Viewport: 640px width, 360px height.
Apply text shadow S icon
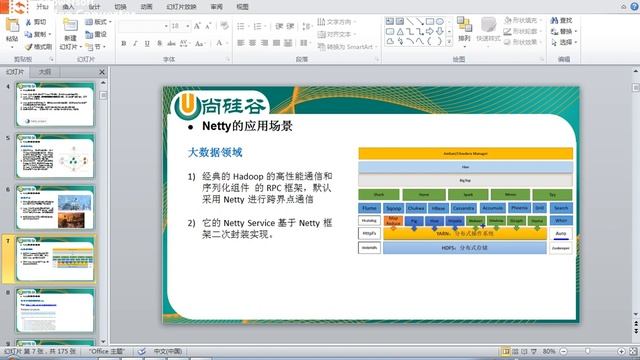click(x=159, y=43)
